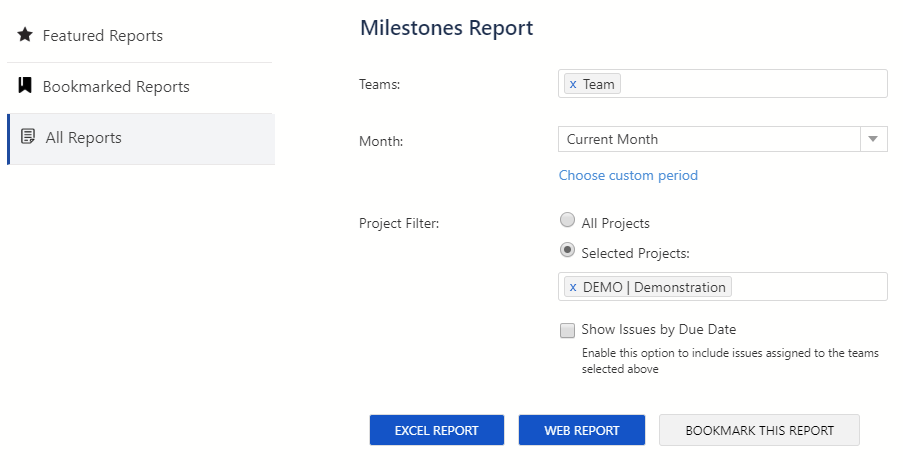Click the document icon beside All Reports
The image size is (903, 470).
(28, 137)
